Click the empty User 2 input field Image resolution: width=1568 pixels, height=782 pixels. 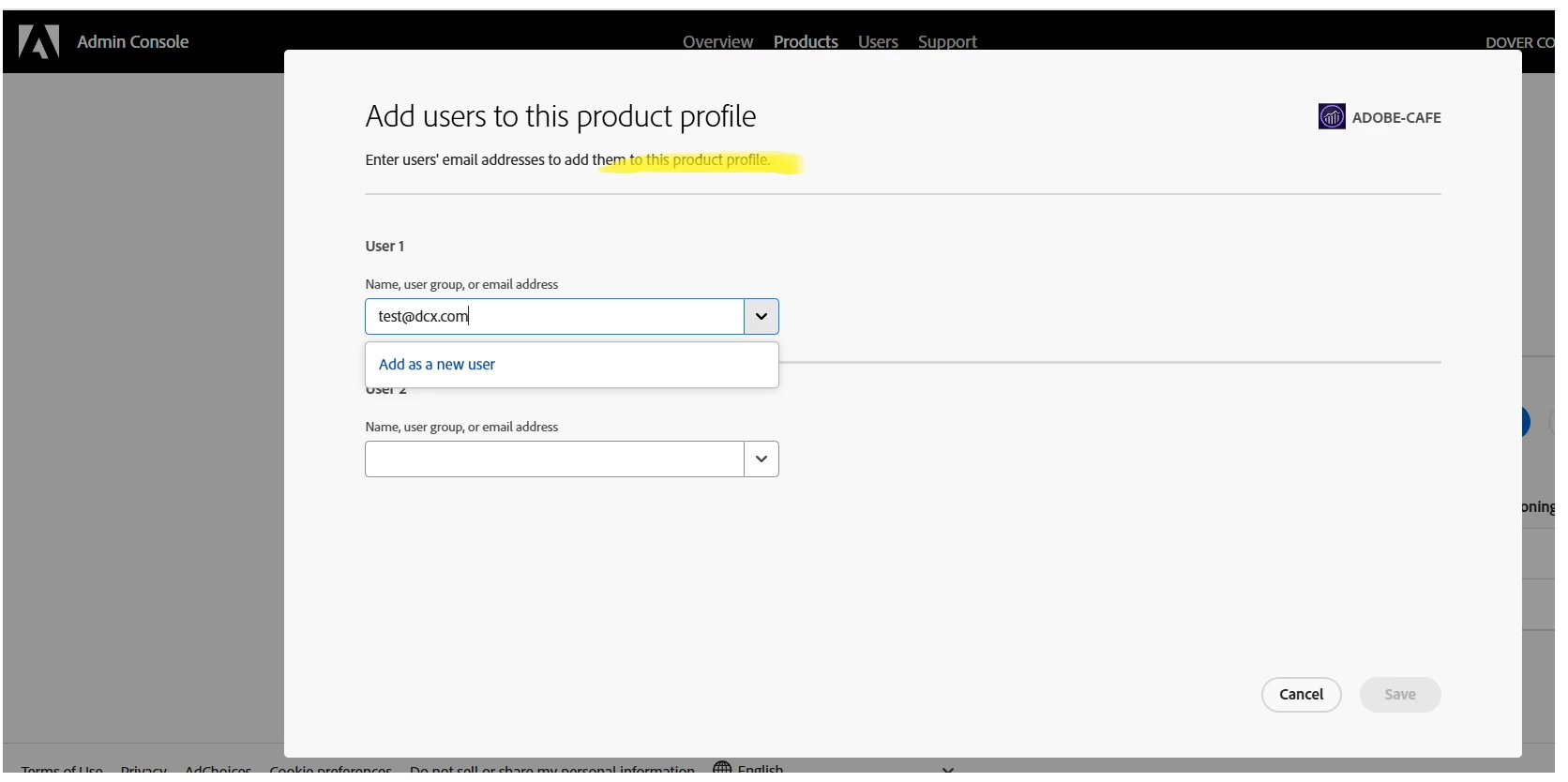[x=554, y=459]
